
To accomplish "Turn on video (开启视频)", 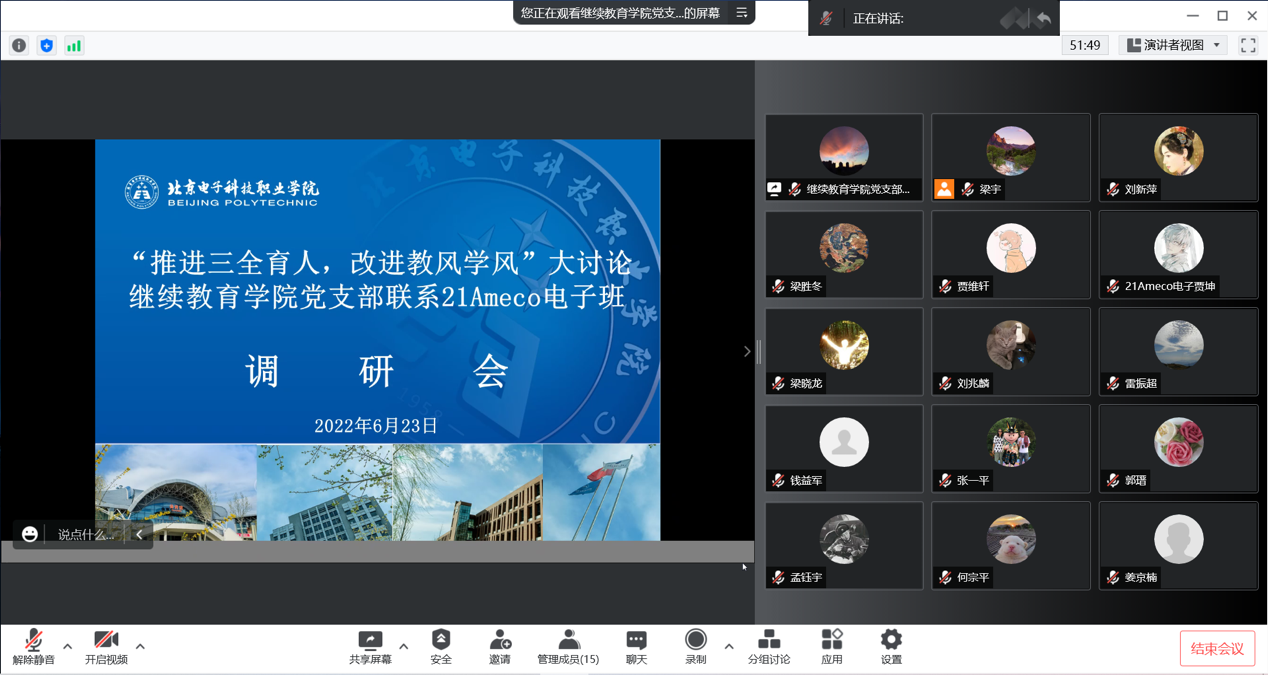I will pos(106,646).
